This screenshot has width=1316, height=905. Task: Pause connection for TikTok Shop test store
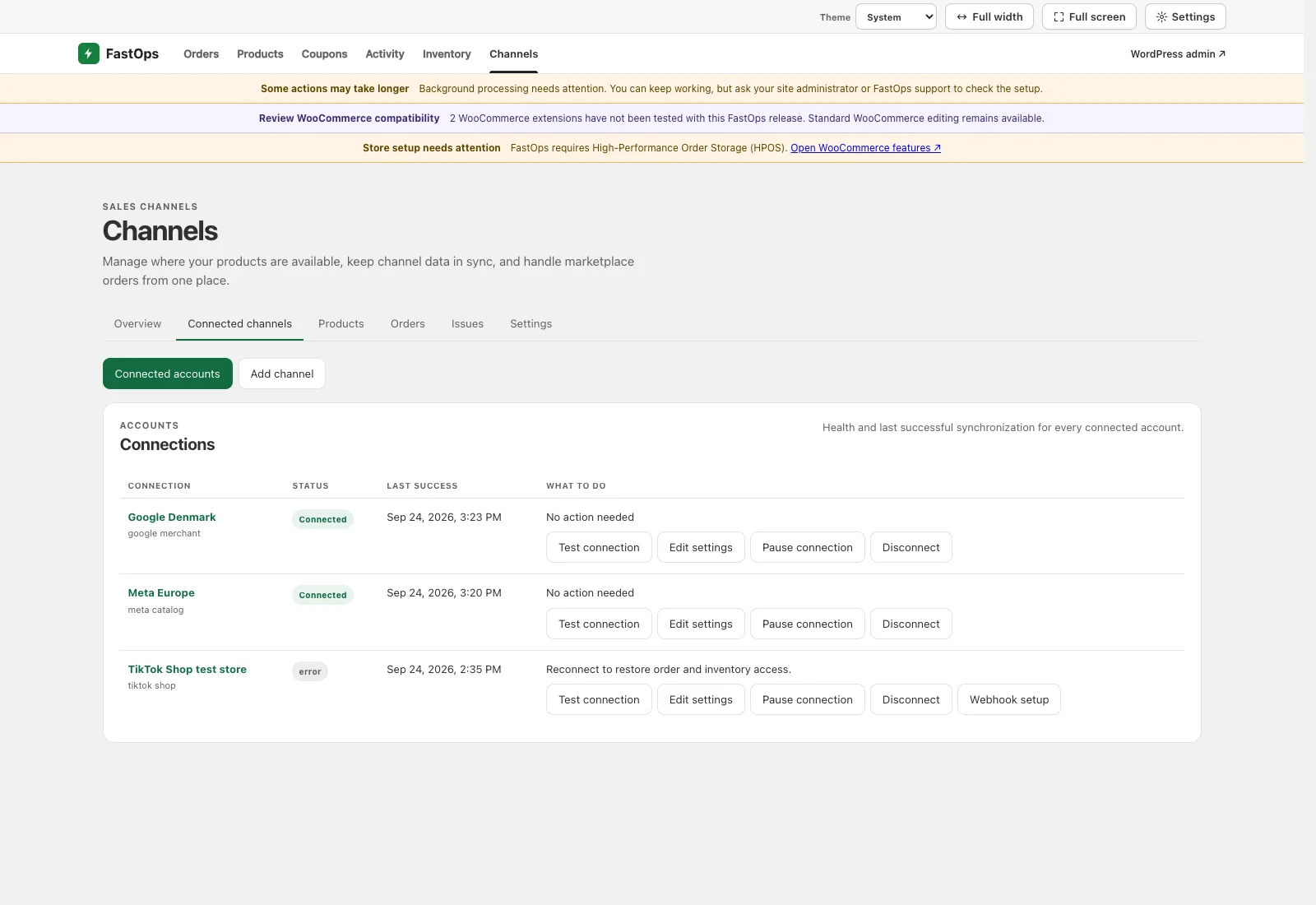coord(808,699)
